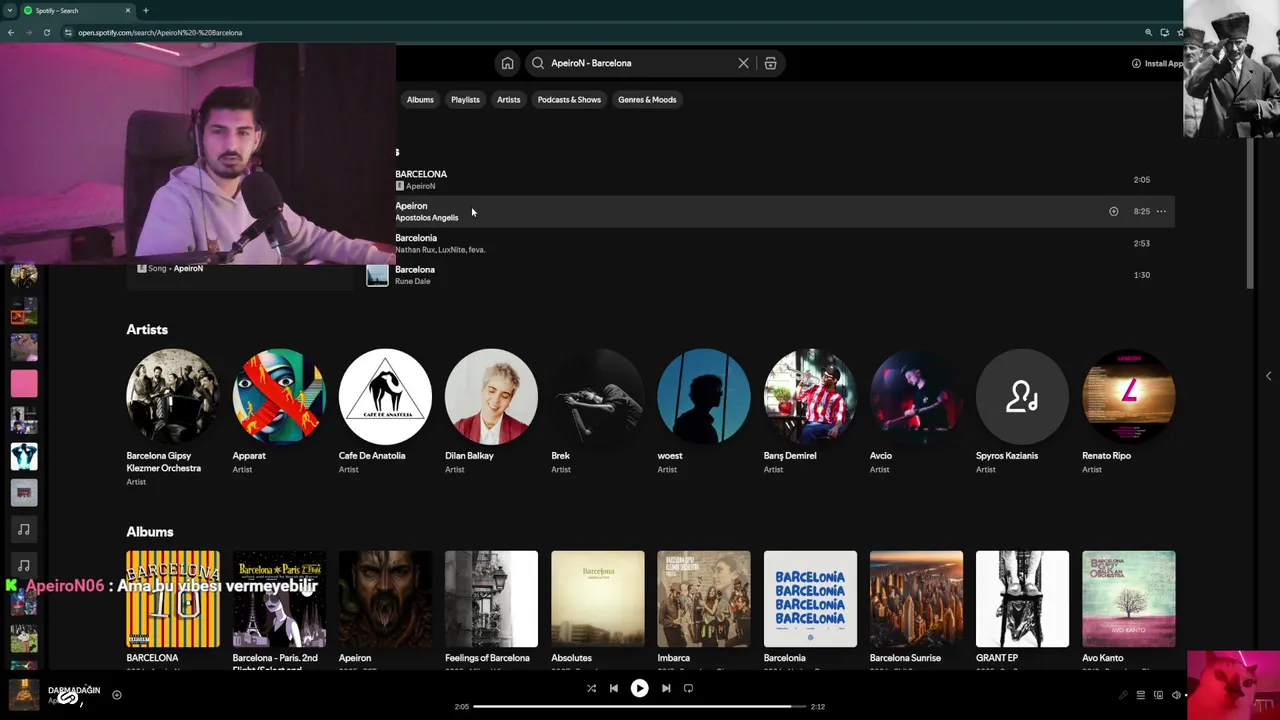Open Rune Dale Barcelona album cover thumbnail
The width and height of the screenshot is (1280, 720).
click(377, 275)
